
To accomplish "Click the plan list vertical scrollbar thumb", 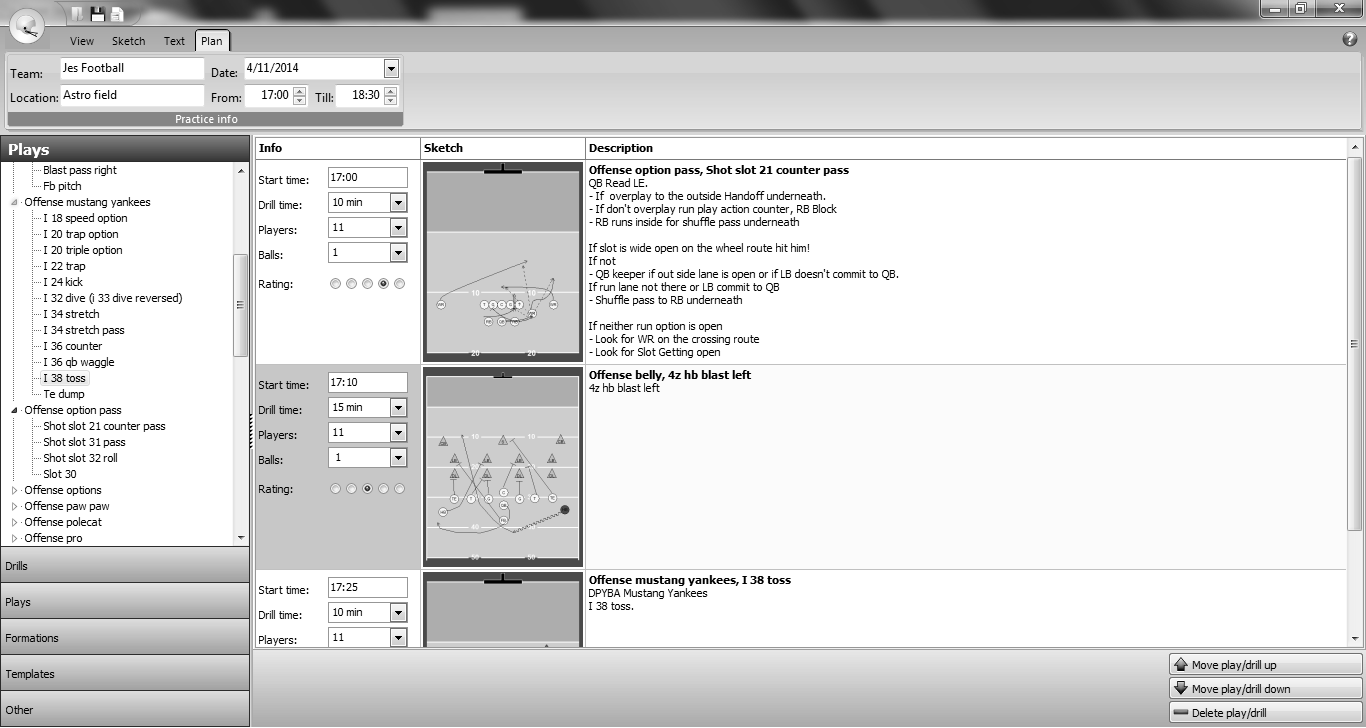I will 1355,343.
